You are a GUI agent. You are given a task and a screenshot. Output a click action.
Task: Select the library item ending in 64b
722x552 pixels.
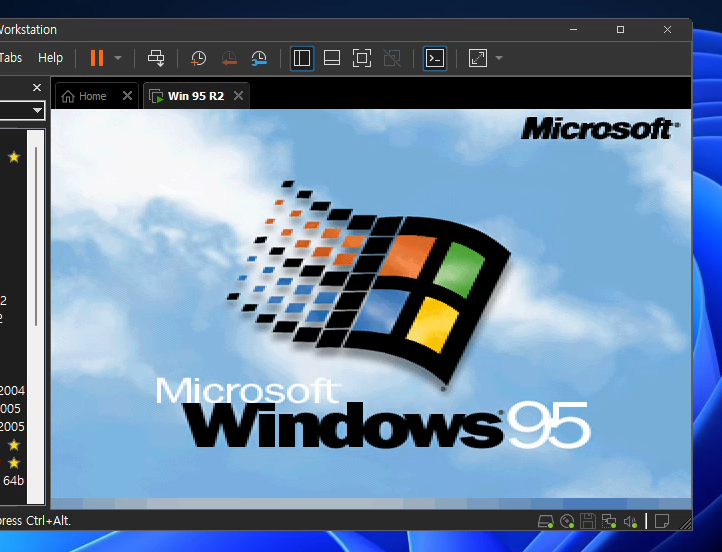[12, 481]
